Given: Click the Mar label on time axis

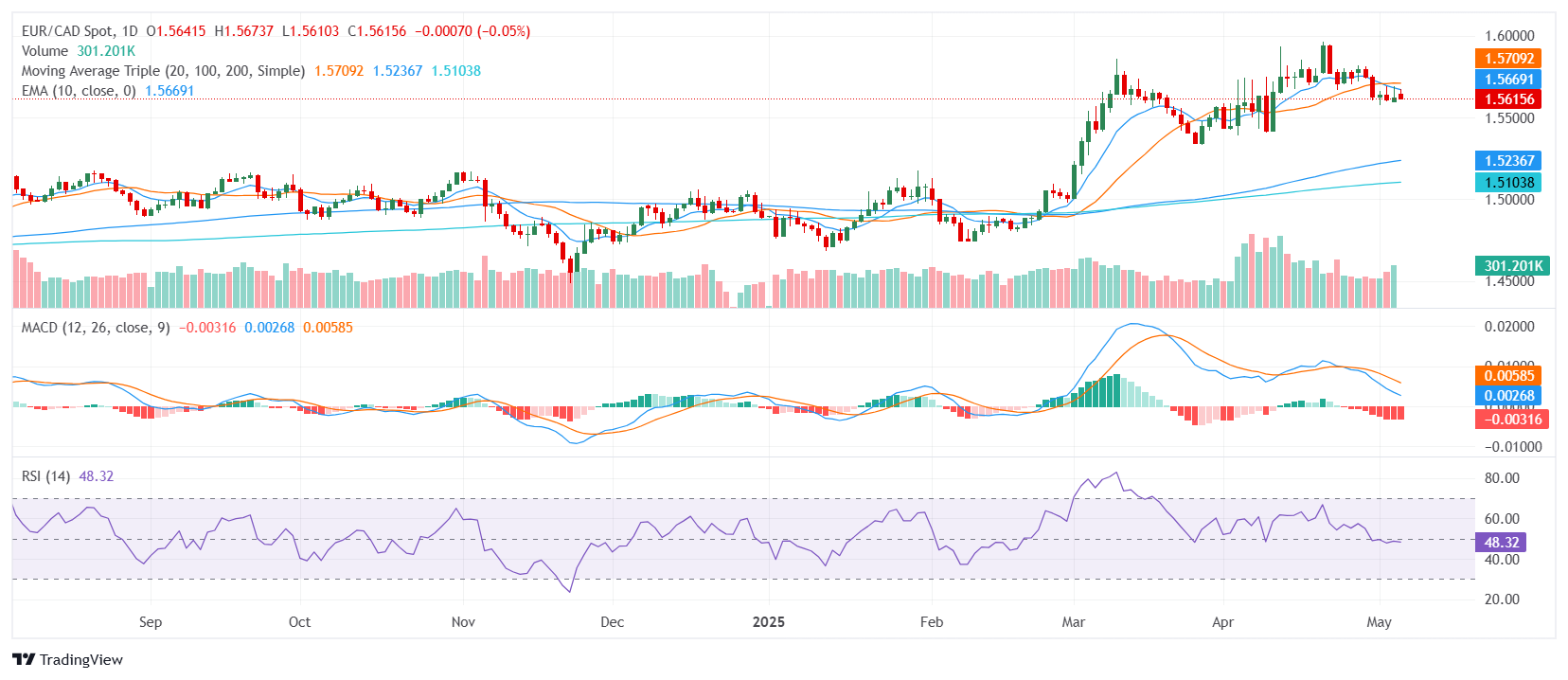Looking at the screenshot, I should click(1073, 622).
